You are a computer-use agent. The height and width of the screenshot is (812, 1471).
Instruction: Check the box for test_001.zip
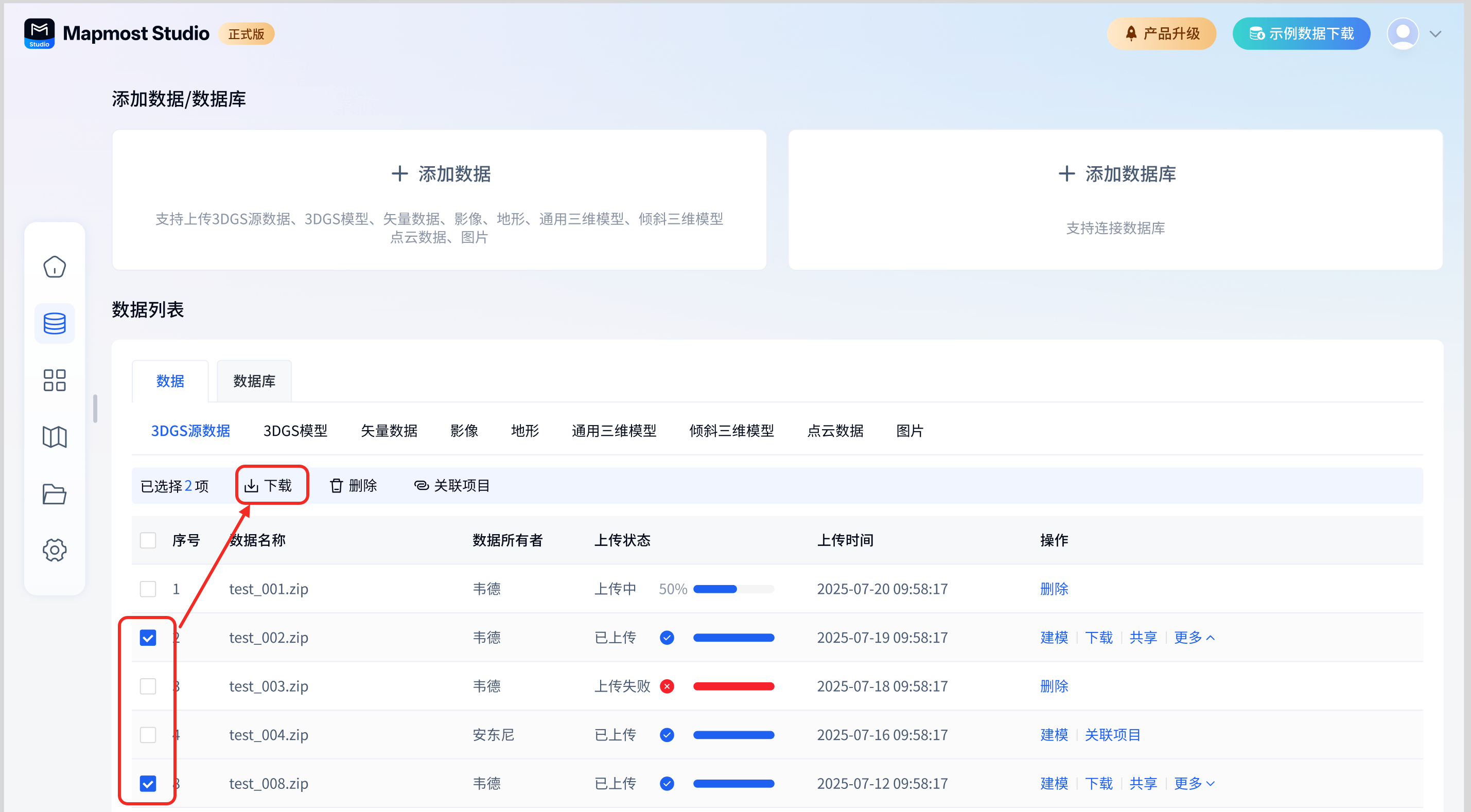coord(148,589)
